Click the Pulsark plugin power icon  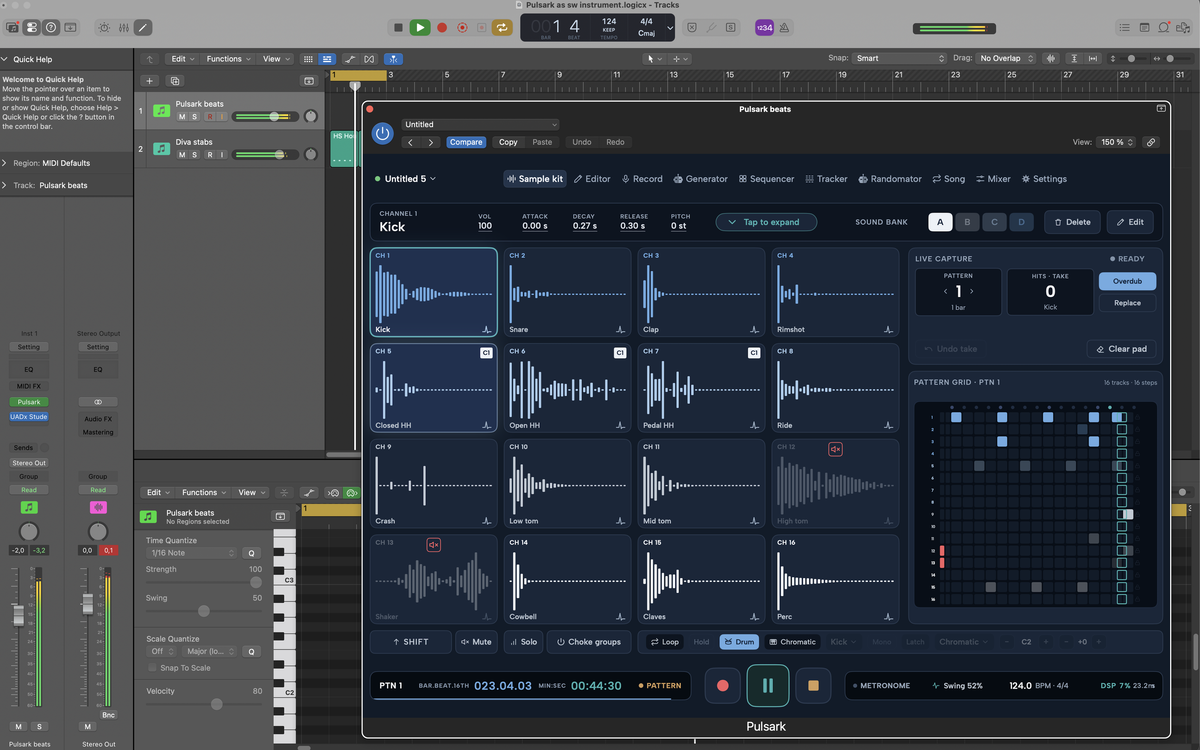pyautogui.click(x=382, y=133)
